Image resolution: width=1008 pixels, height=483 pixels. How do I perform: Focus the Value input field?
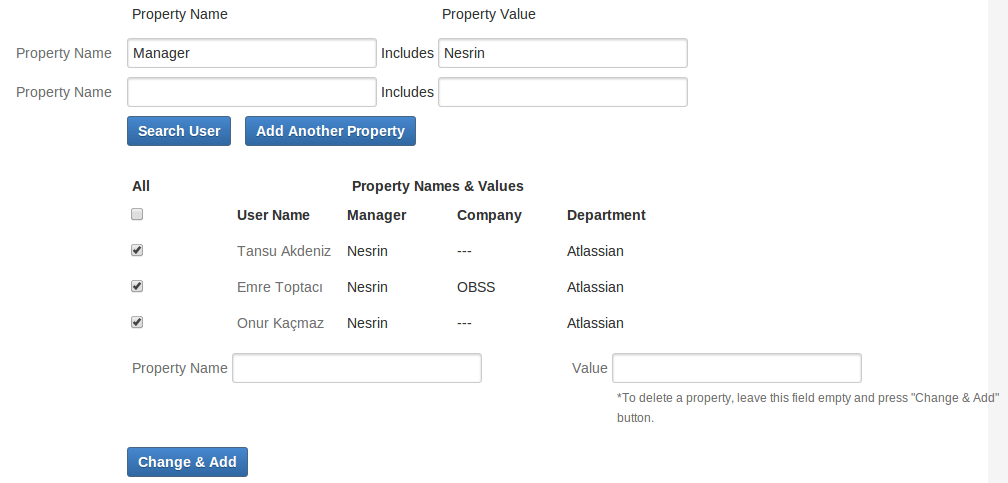tap(736, 368)
